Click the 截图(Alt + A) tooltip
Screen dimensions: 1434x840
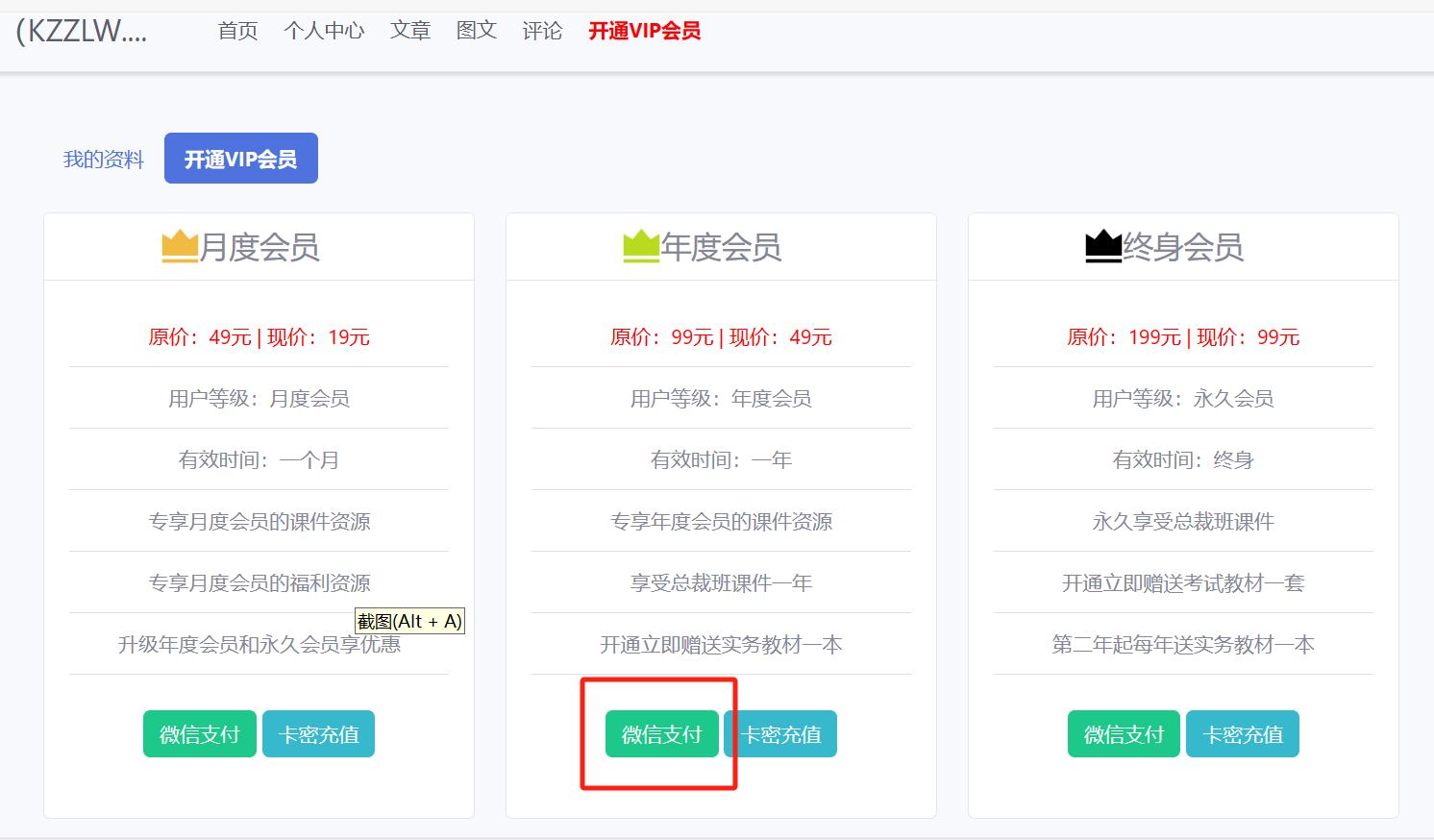tap(410, 621)
